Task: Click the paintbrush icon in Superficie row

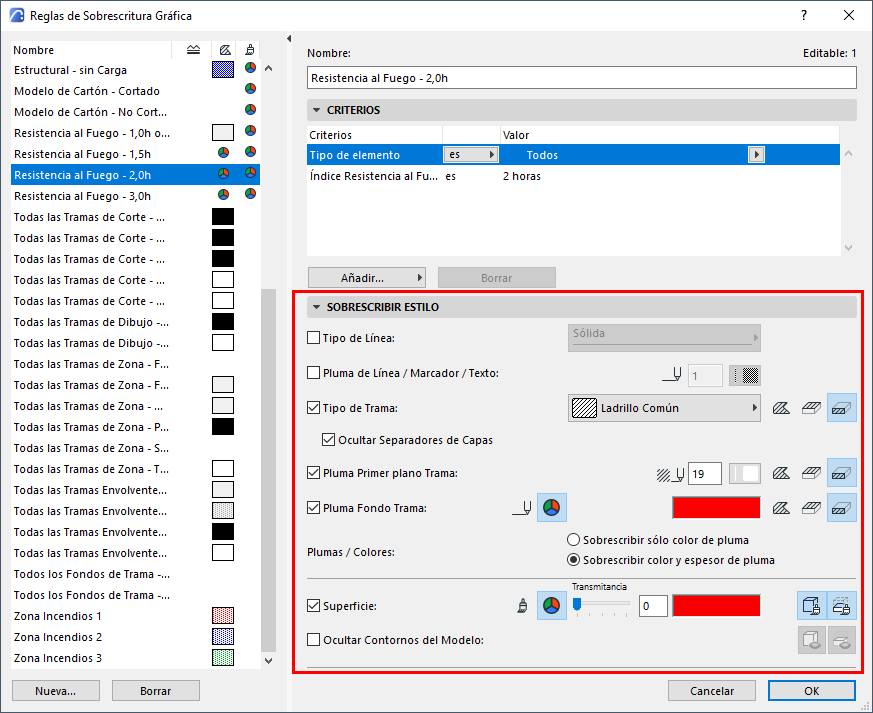Action: (x=522, y=606)
